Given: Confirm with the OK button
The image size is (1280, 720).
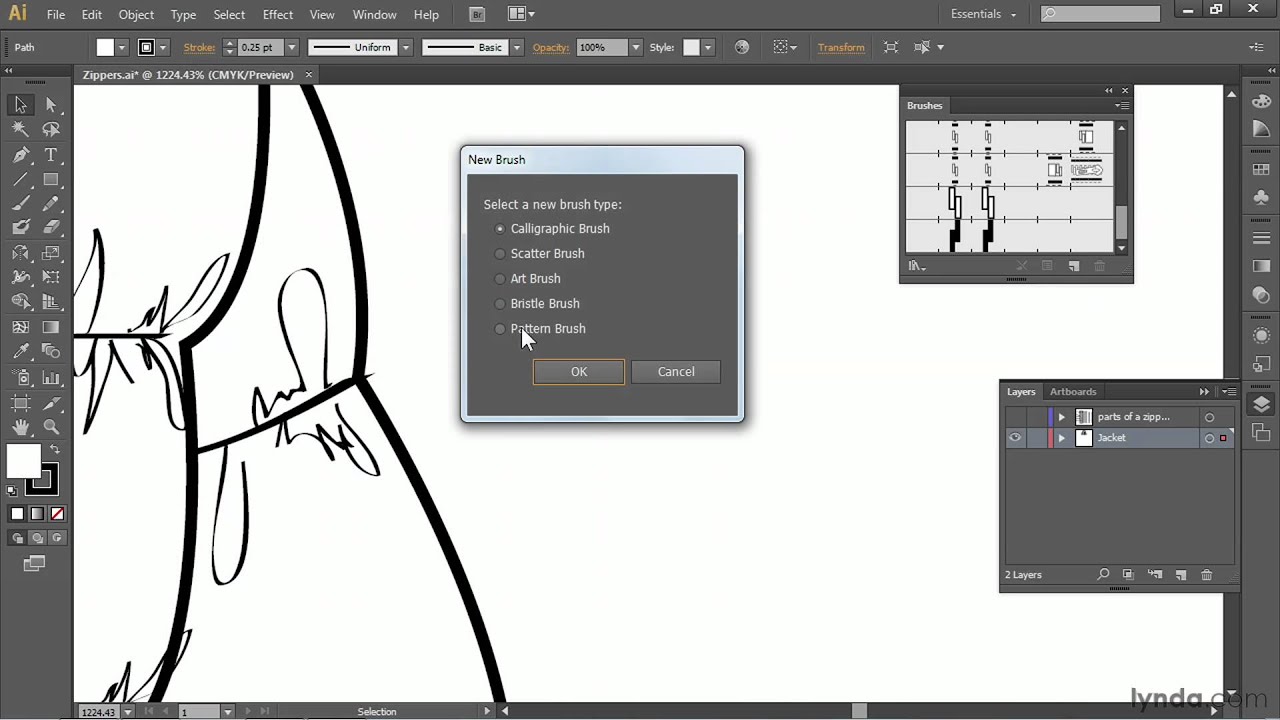Looking at the screenshot, I should click(578, 371).
